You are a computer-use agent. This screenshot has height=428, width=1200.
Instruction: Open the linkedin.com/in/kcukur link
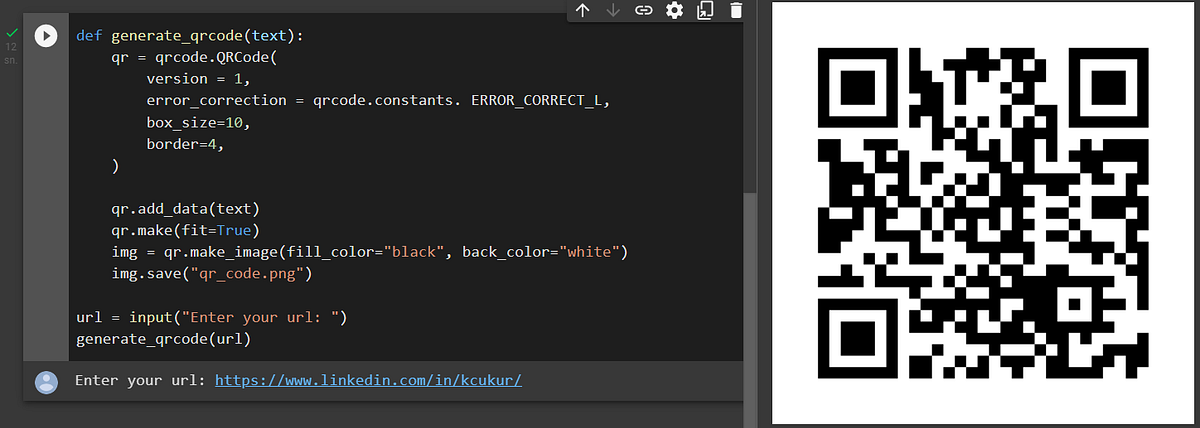click(x=369, y=381)
